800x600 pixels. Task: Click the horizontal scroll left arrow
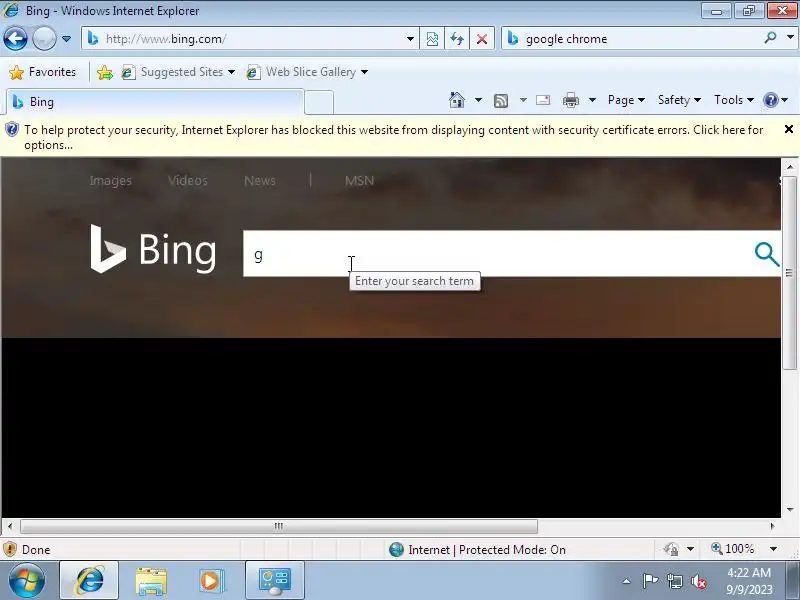[10, 526]
